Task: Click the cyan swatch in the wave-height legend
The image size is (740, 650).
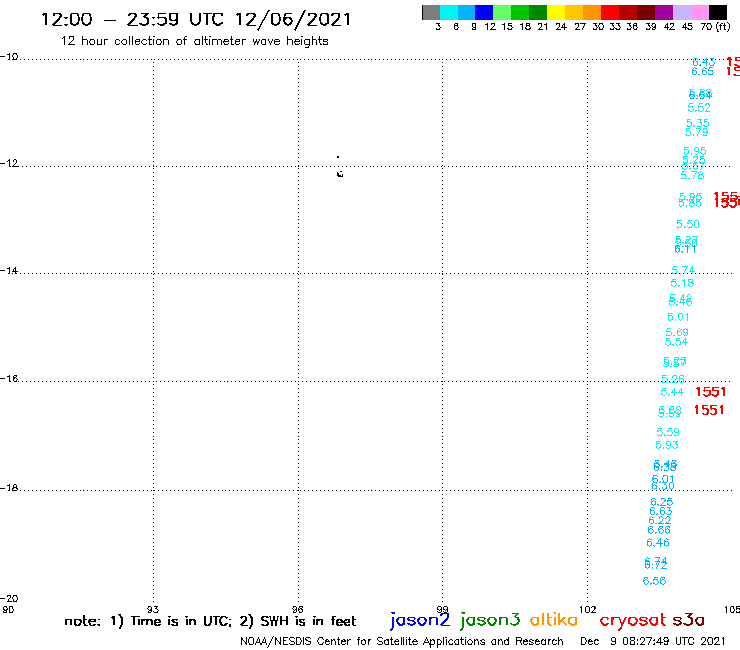Action: point(449,12)
